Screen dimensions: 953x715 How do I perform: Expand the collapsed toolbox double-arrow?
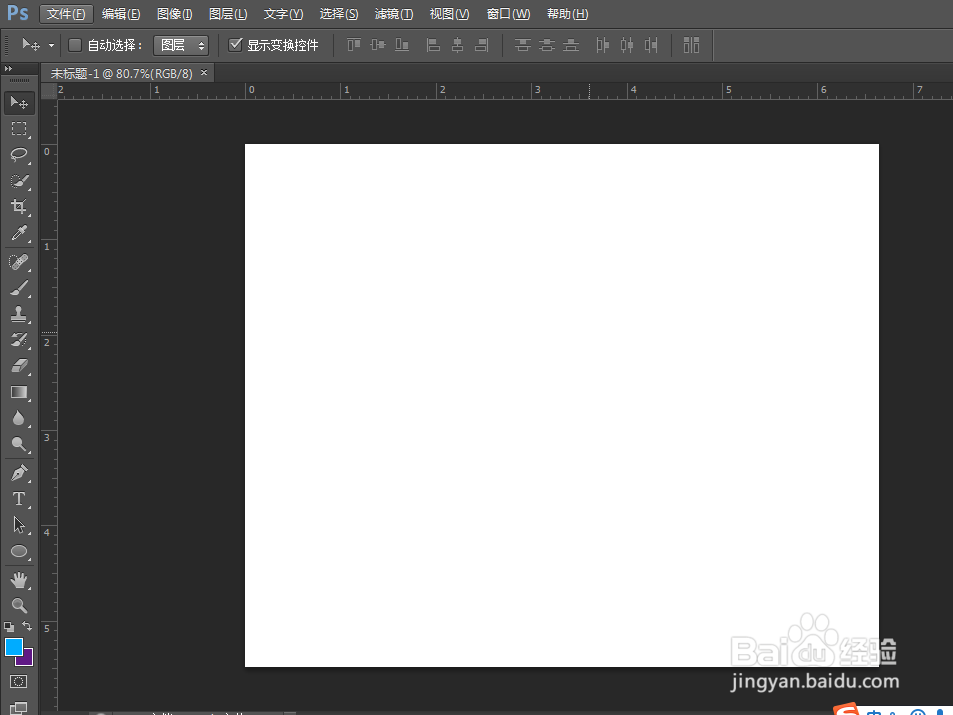click(x=9, y=69)
